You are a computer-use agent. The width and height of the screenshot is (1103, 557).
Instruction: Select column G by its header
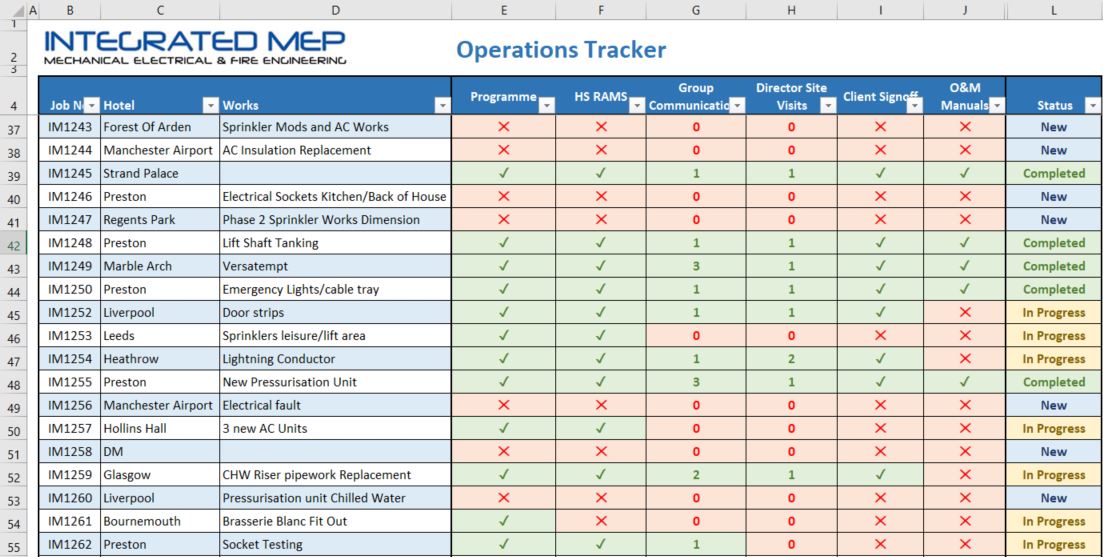[x=696, y=10]
